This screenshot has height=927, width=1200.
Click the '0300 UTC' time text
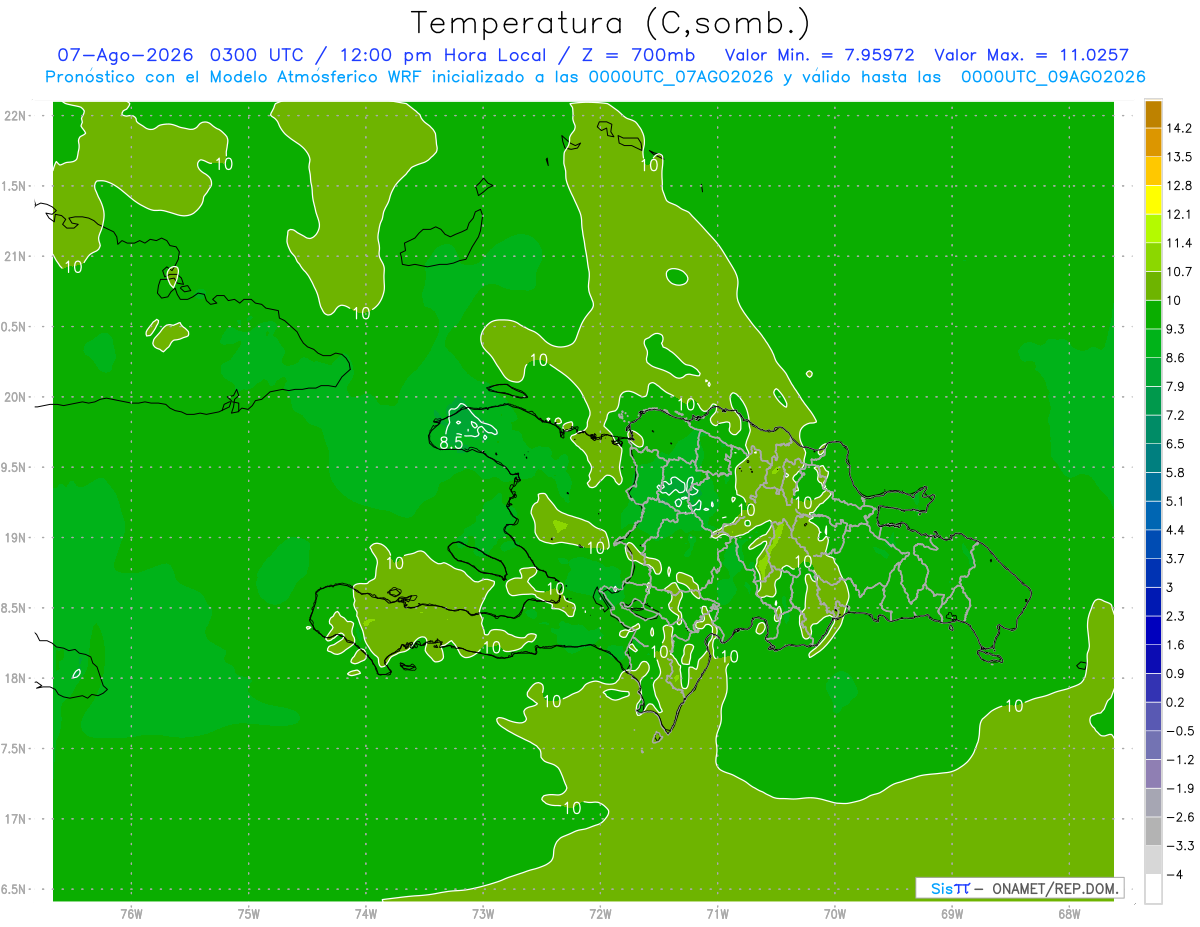tap(258, 55)
